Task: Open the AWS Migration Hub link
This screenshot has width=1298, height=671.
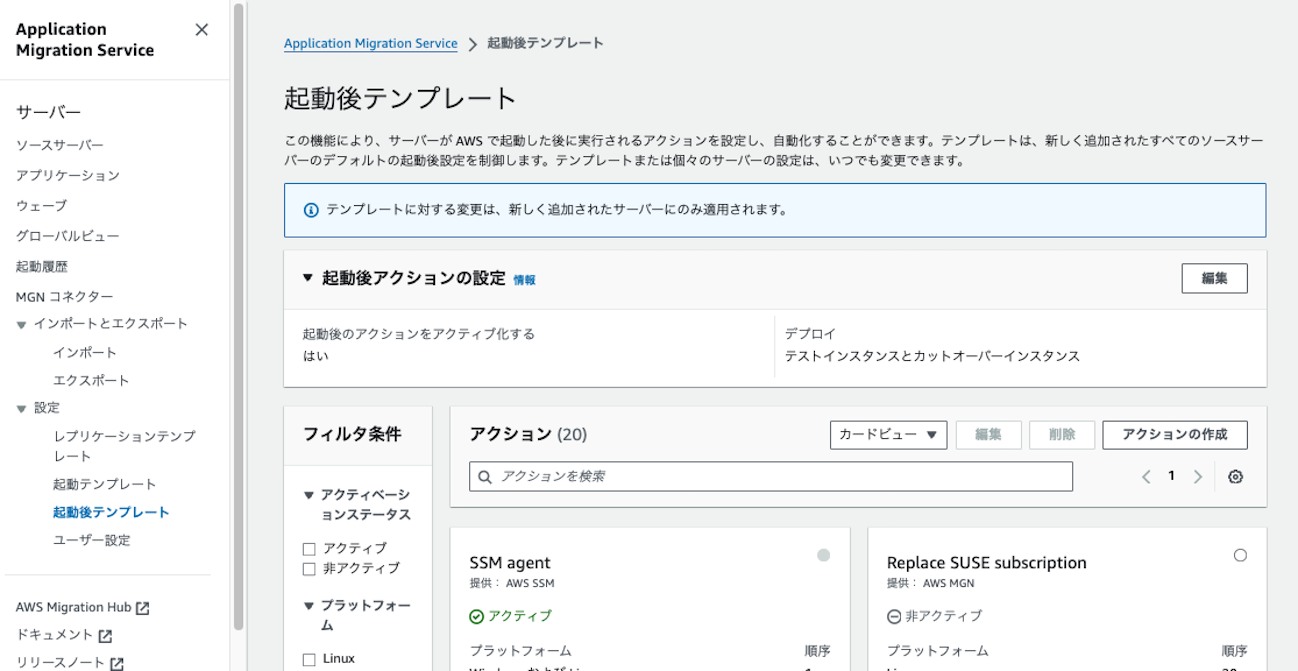Action: (73, 608)
